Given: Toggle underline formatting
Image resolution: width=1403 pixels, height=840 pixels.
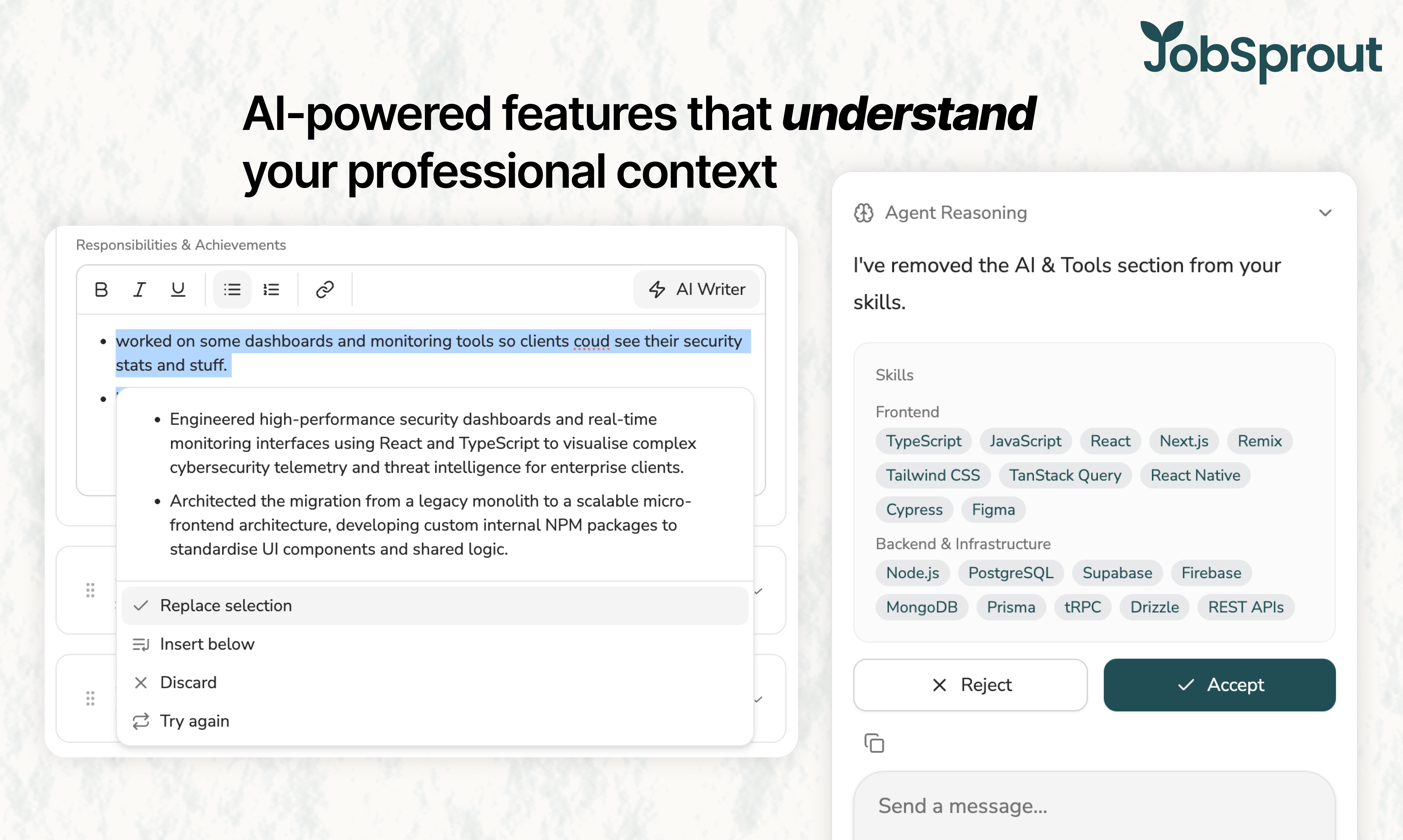Looking at the screenshot, I should [x=177, y=289].
